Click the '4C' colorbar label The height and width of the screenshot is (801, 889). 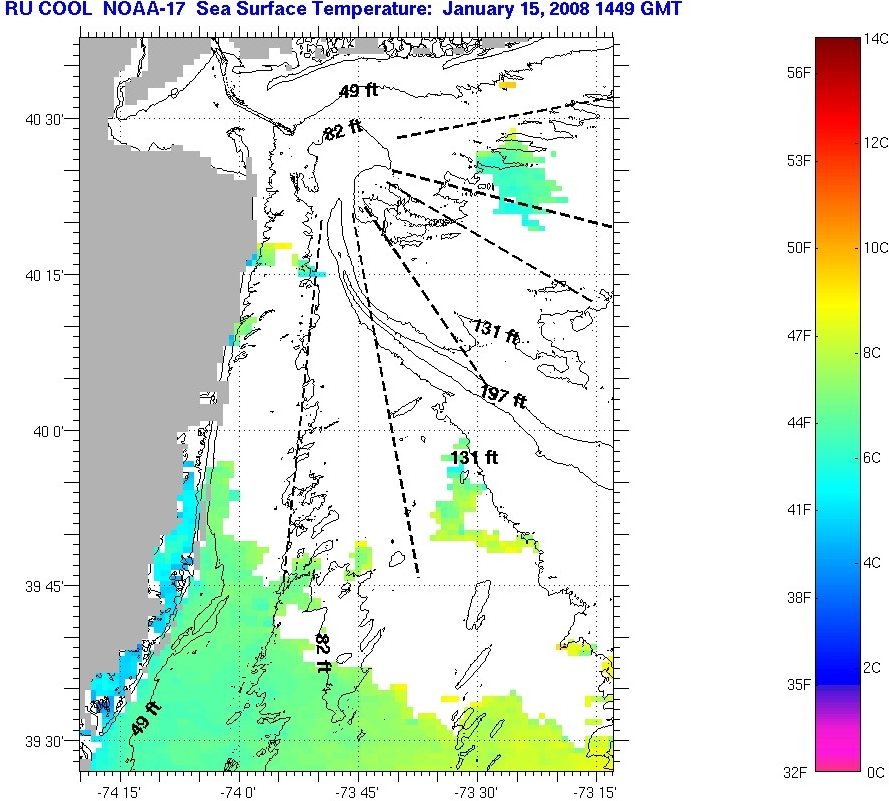point(872,562)
